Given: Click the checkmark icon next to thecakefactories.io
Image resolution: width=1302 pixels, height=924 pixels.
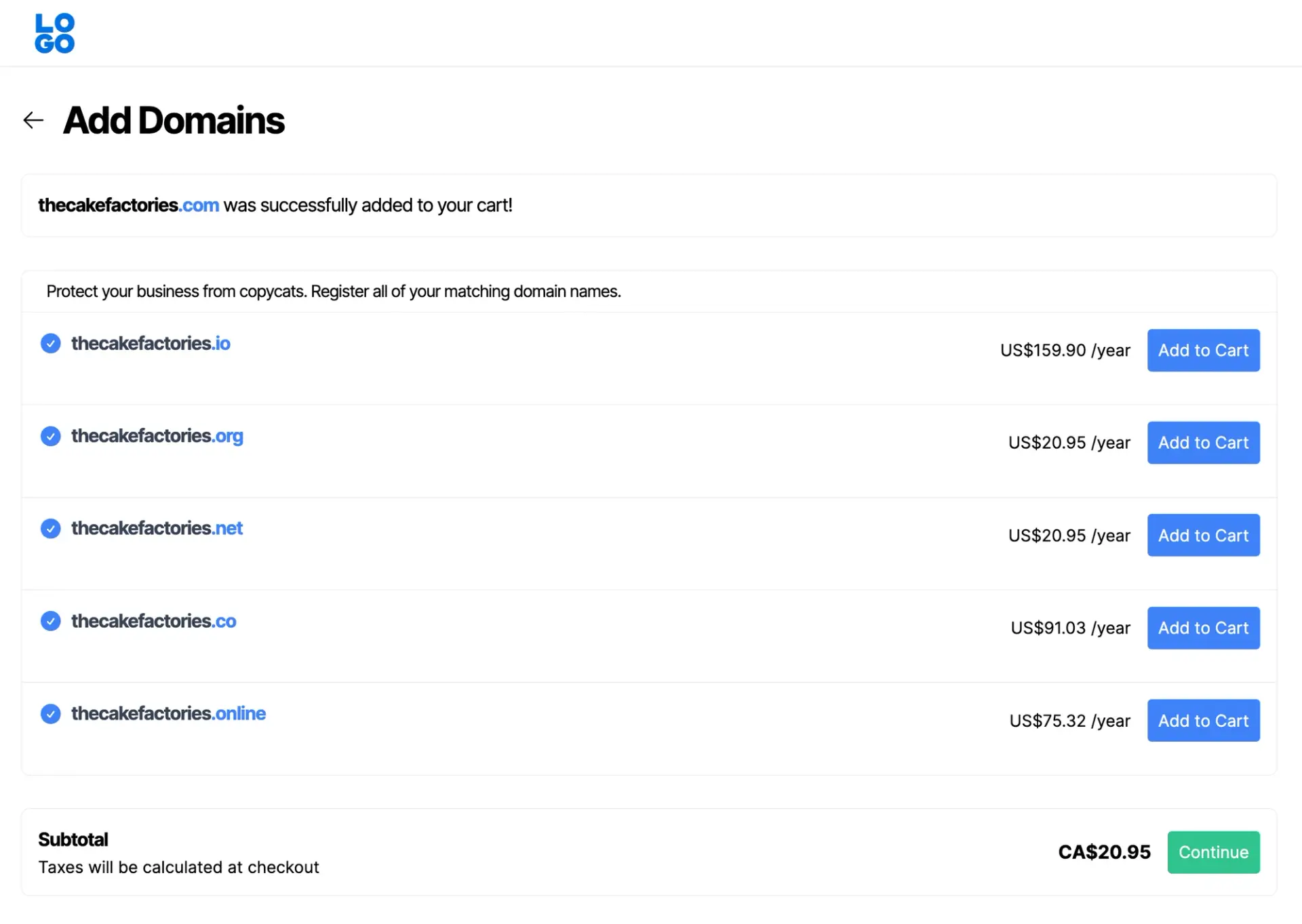Looking at the screenshot, I should 51,344.
